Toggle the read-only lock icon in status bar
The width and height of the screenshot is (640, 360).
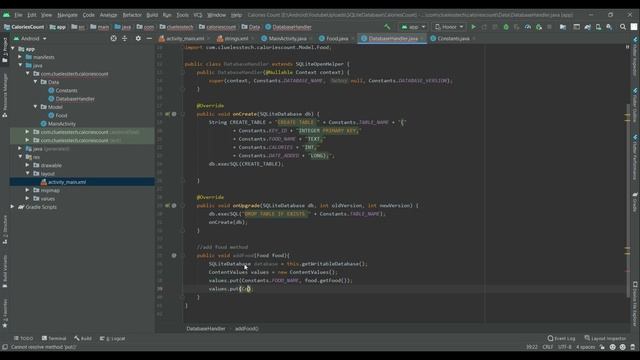click(x=602, y=347)
